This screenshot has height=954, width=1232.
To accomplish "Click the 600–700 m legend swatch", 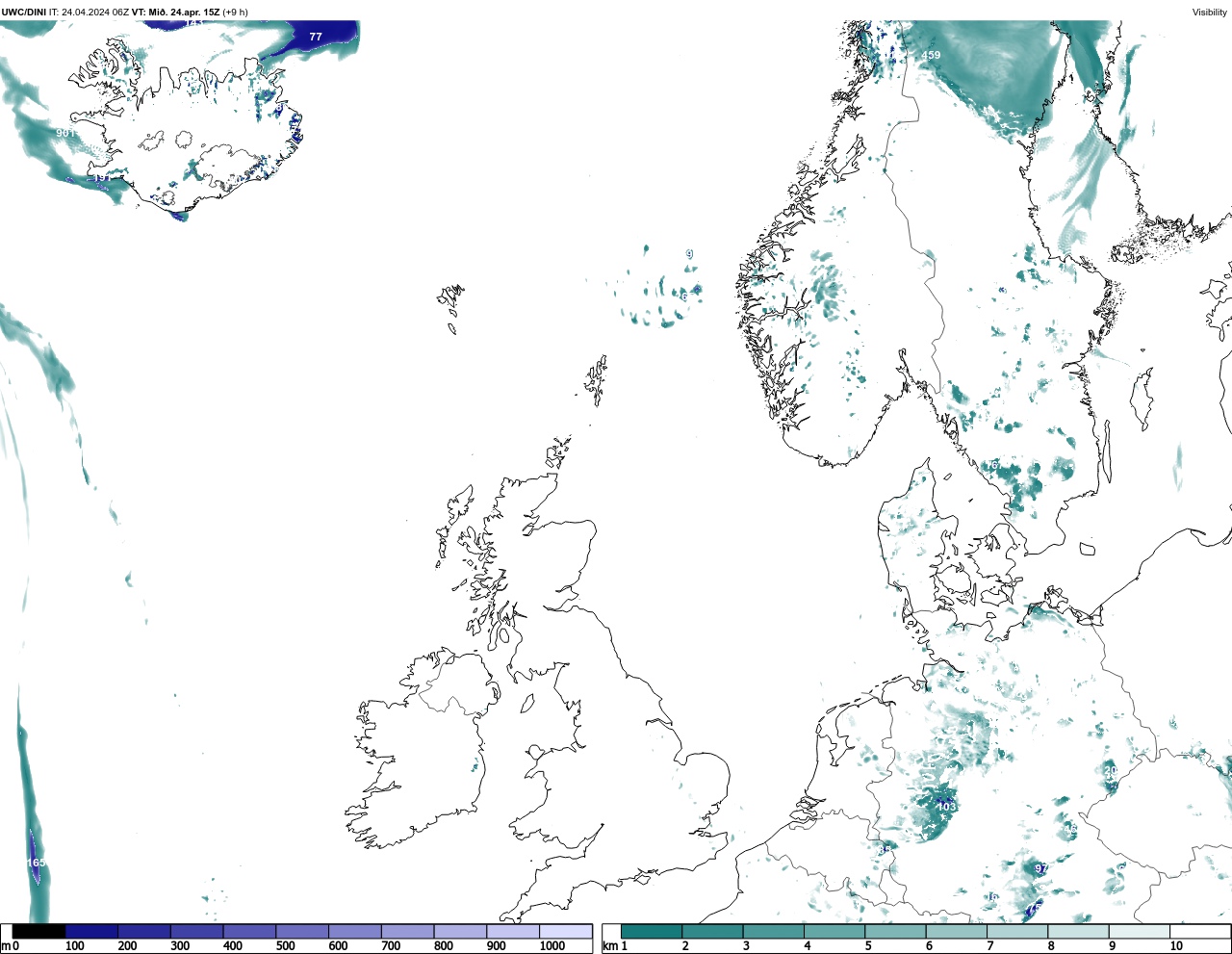I will tap(354, 932).
